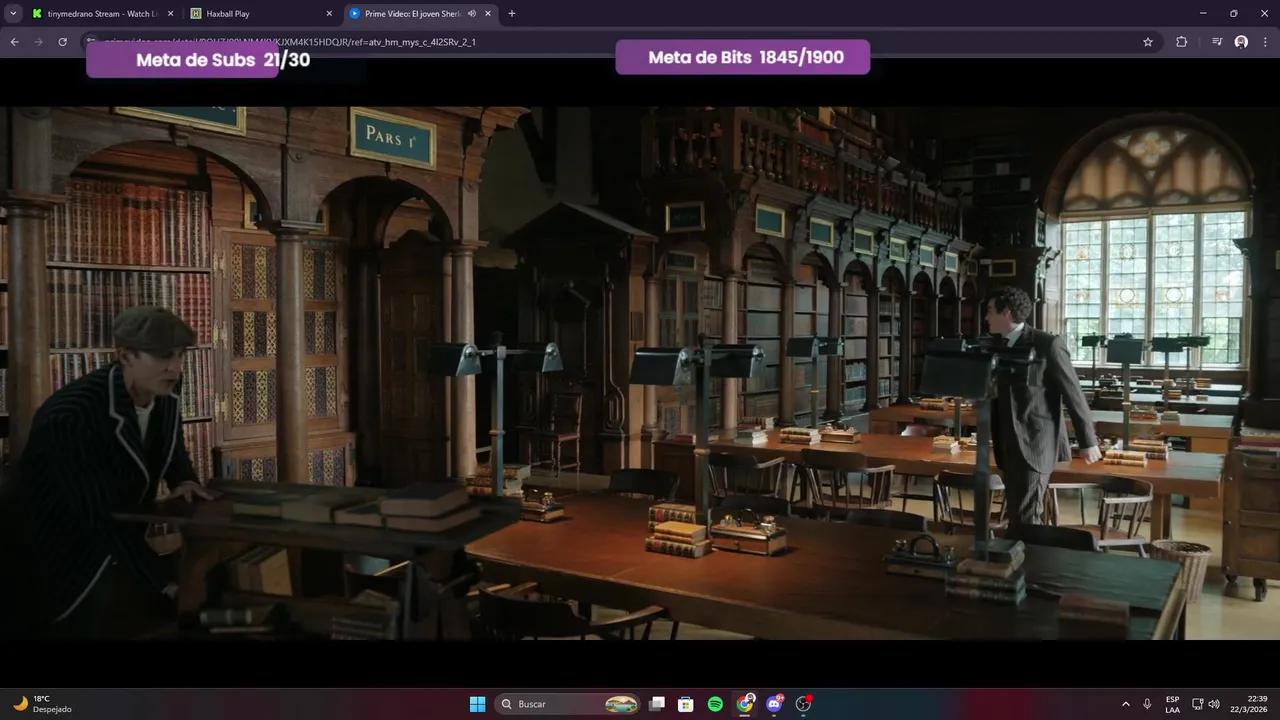Click the Buscar taskbar search box
Viewport: 1280px width, 720px height.
click(568, 704)
